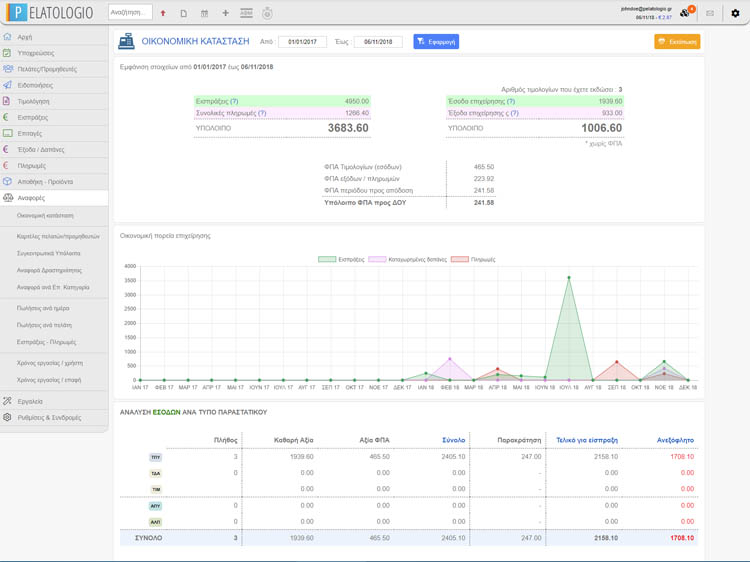Click the (?) help link next to Εισπράξεις

(234, 101)
